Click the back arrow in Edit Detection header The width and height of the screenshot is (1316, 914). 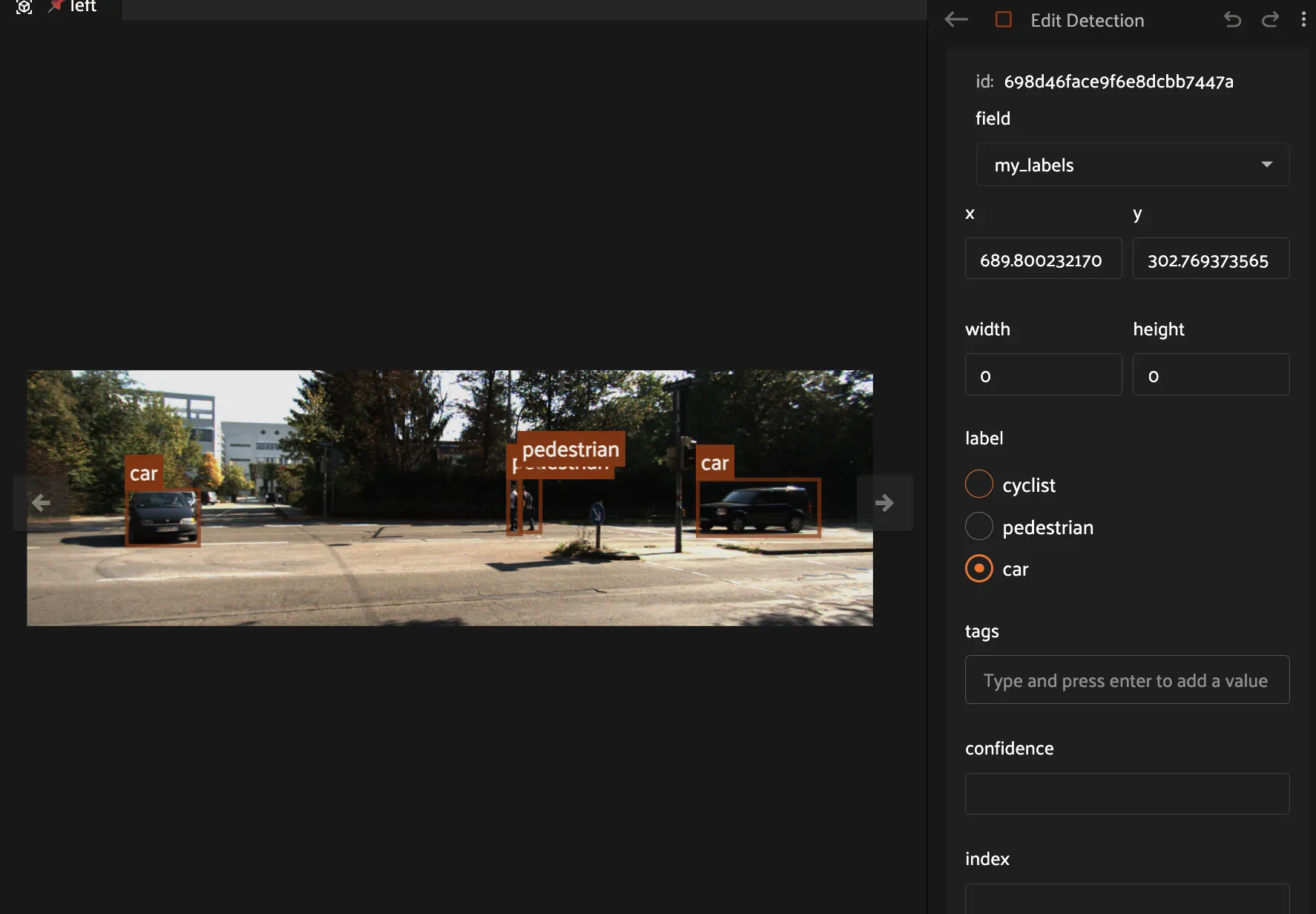(x=956, y=20)
